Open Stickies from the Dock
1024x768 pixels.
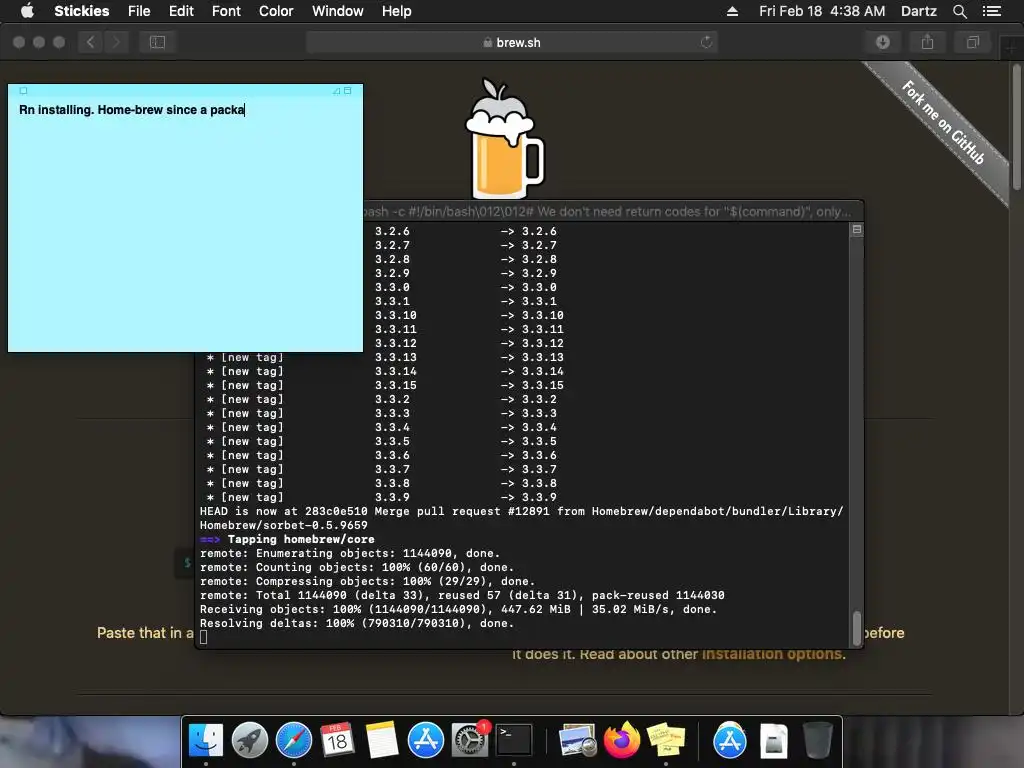point(665,741)
